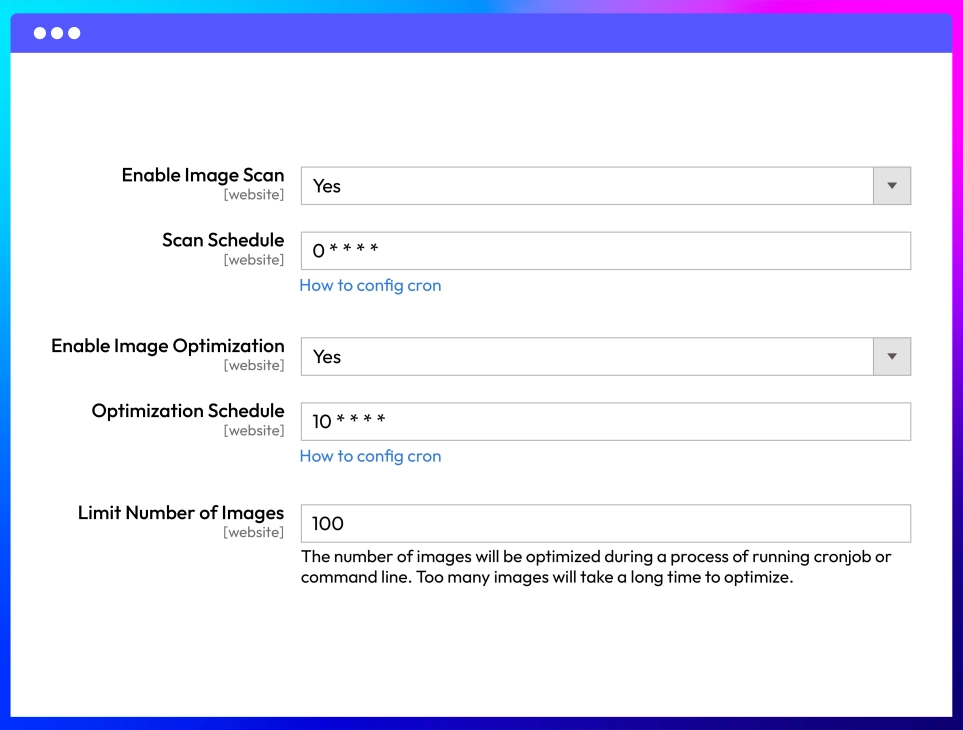
Task: Click the cronjob help text below the limit field
Action: click(595, 567)
